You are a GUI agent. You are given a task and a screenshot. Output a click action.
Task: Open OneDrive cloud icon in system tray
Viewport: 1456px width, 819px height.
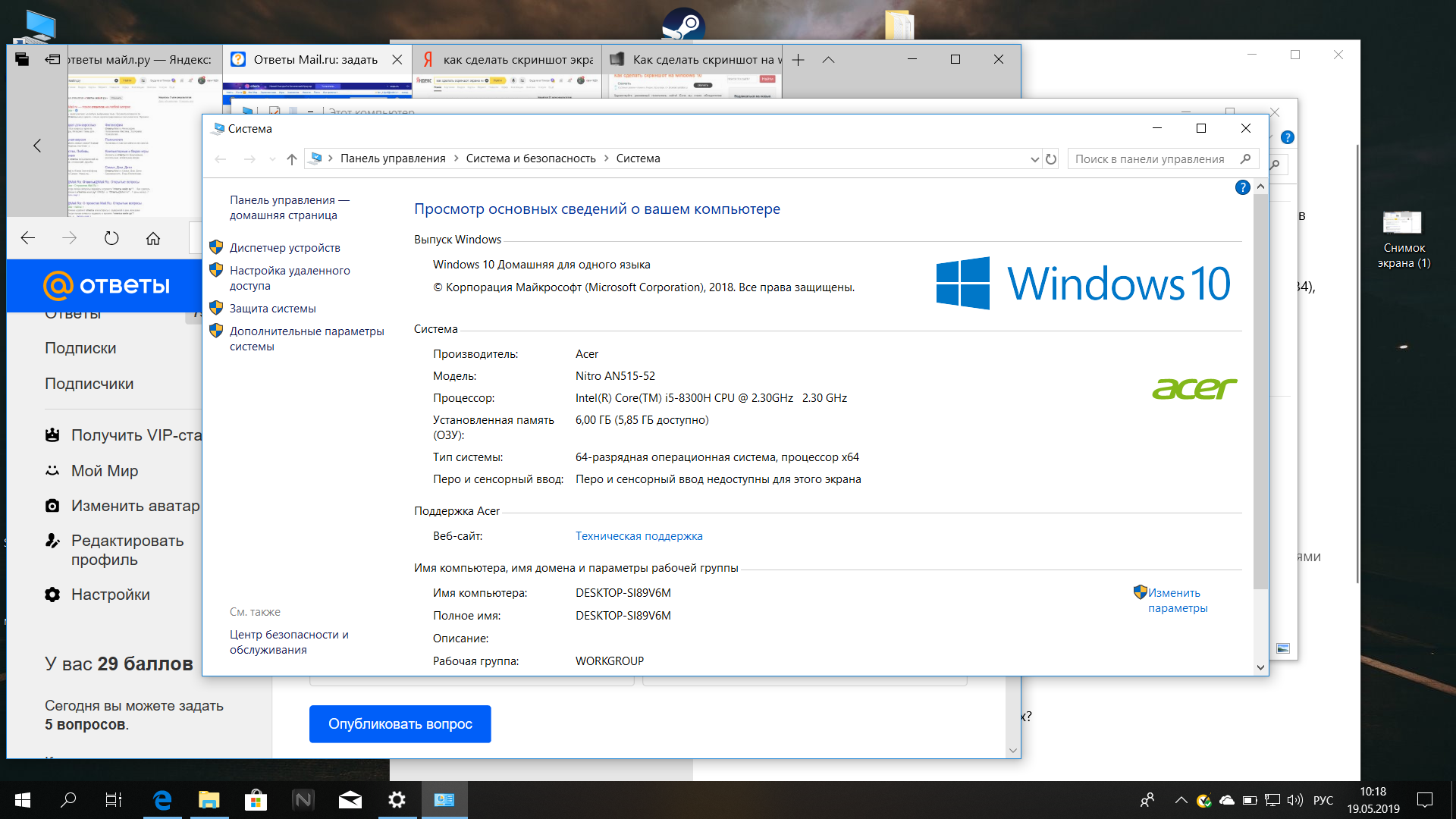(x=1227, y=800)
